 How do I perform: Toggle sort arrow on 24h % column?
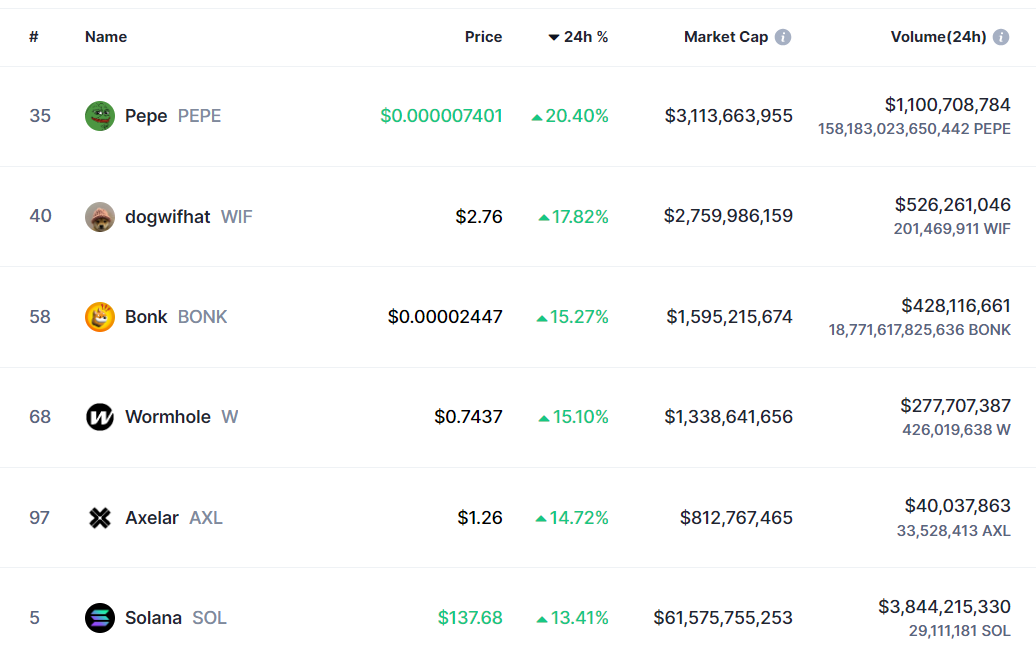pyautogui.click(x=554, y=37)
